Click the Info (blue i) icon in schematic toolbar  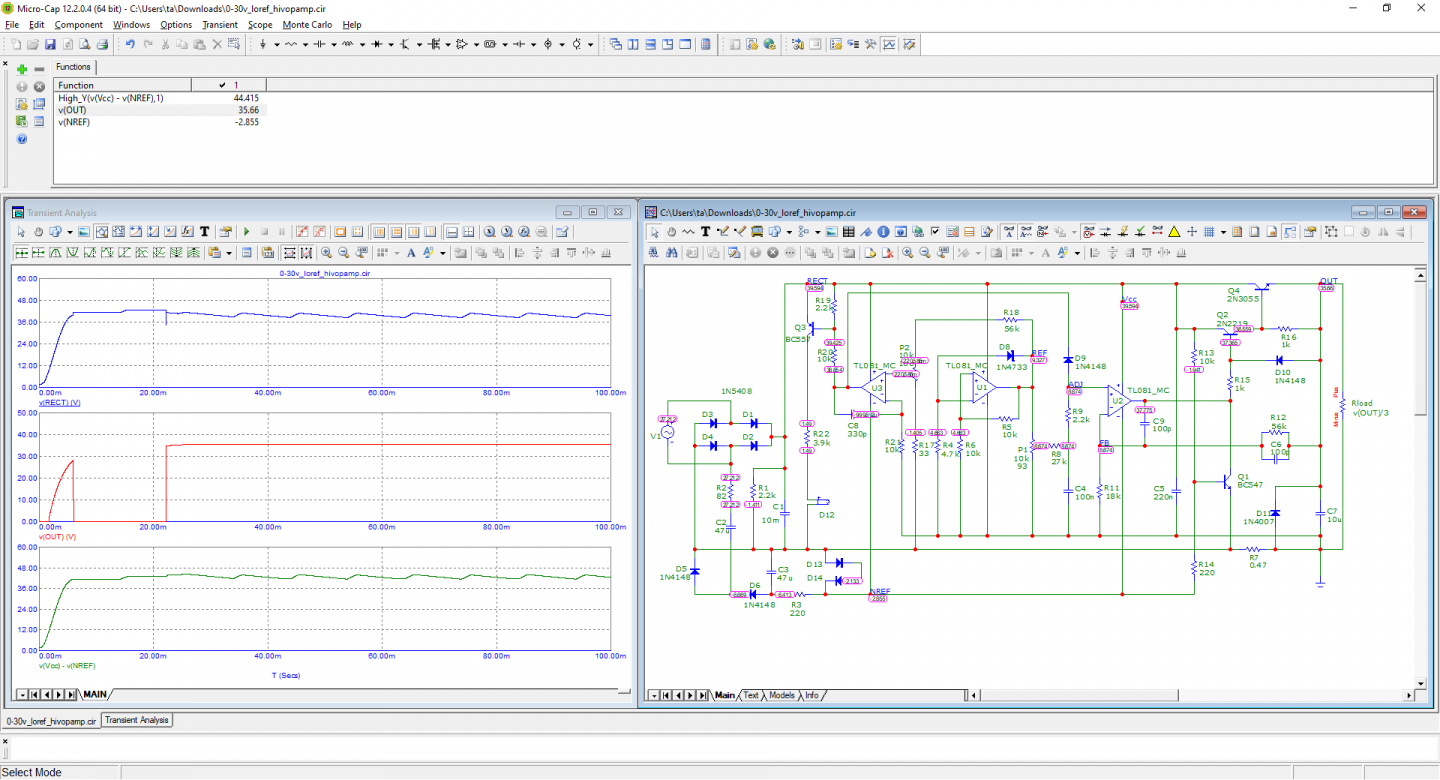click(883, 231)
